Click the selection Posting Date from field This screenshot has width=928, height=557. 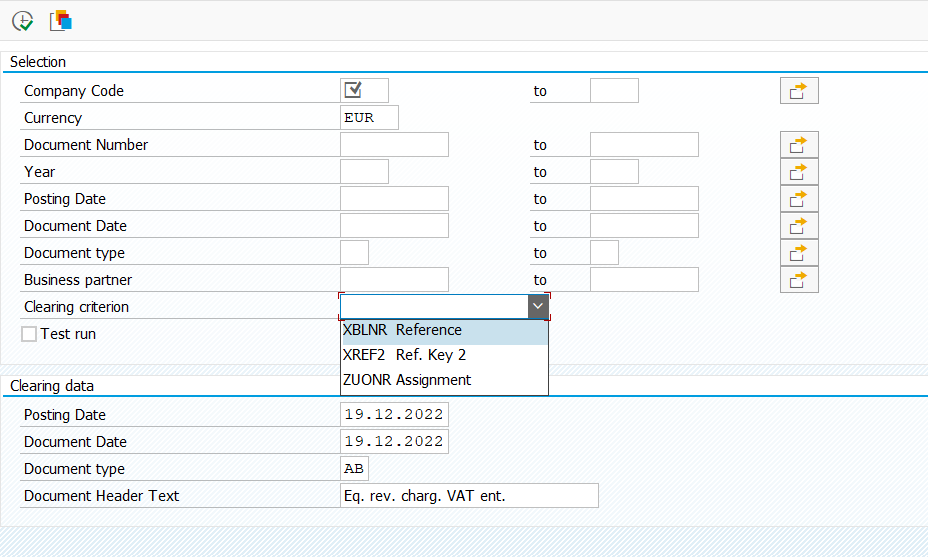(x=394, y=199)
